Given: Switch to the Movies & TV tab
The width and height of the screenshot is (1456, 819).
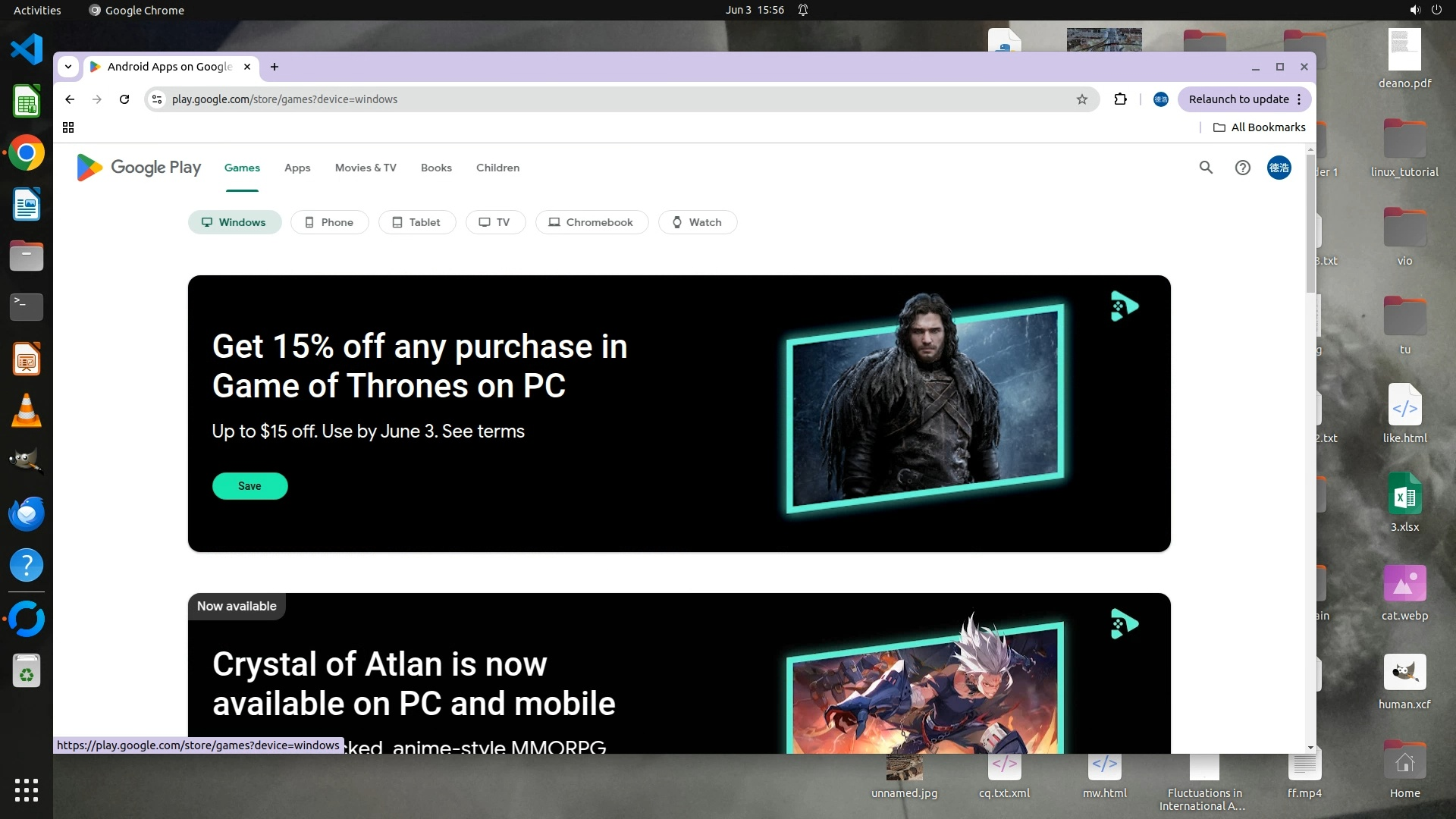Looking at the screenshot, I should (x=366, y=168).
